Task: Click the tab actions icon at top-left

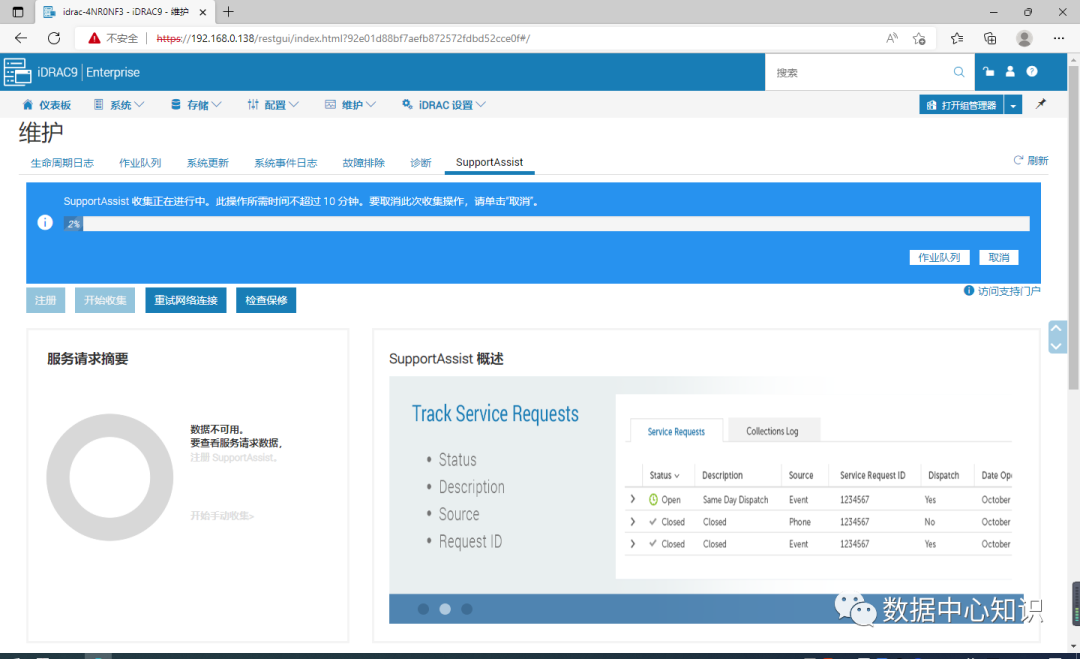Action: 18,12
